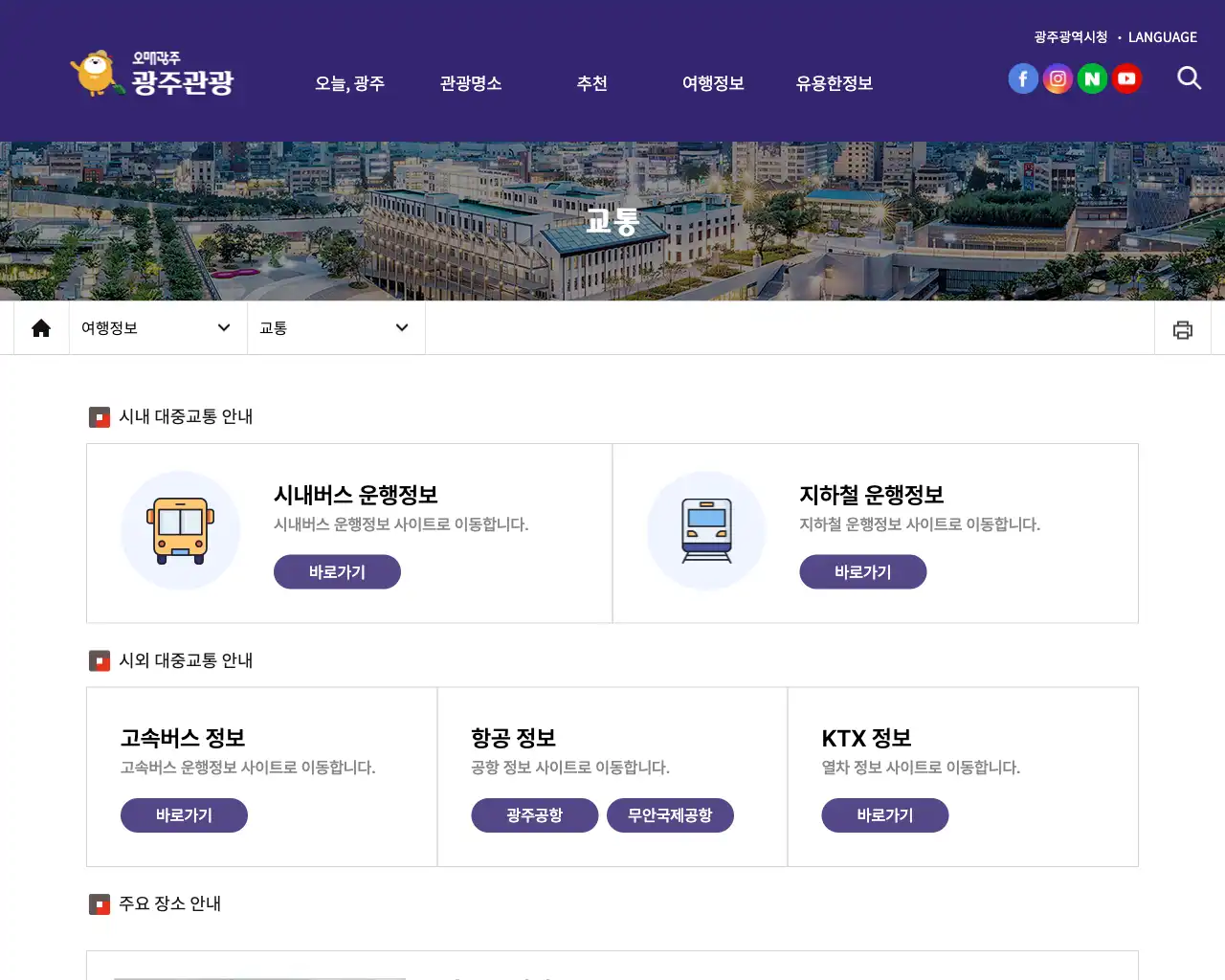The width and height of the screenshot is (1225, 980).
Task: Click the subway train illustration
Action: coord(706,530)
